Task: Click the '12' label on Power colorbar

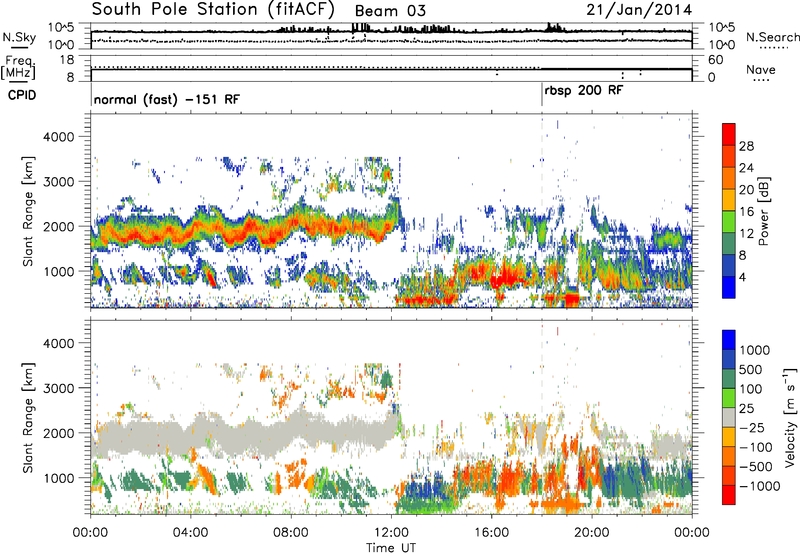Action: click(746, 234)
